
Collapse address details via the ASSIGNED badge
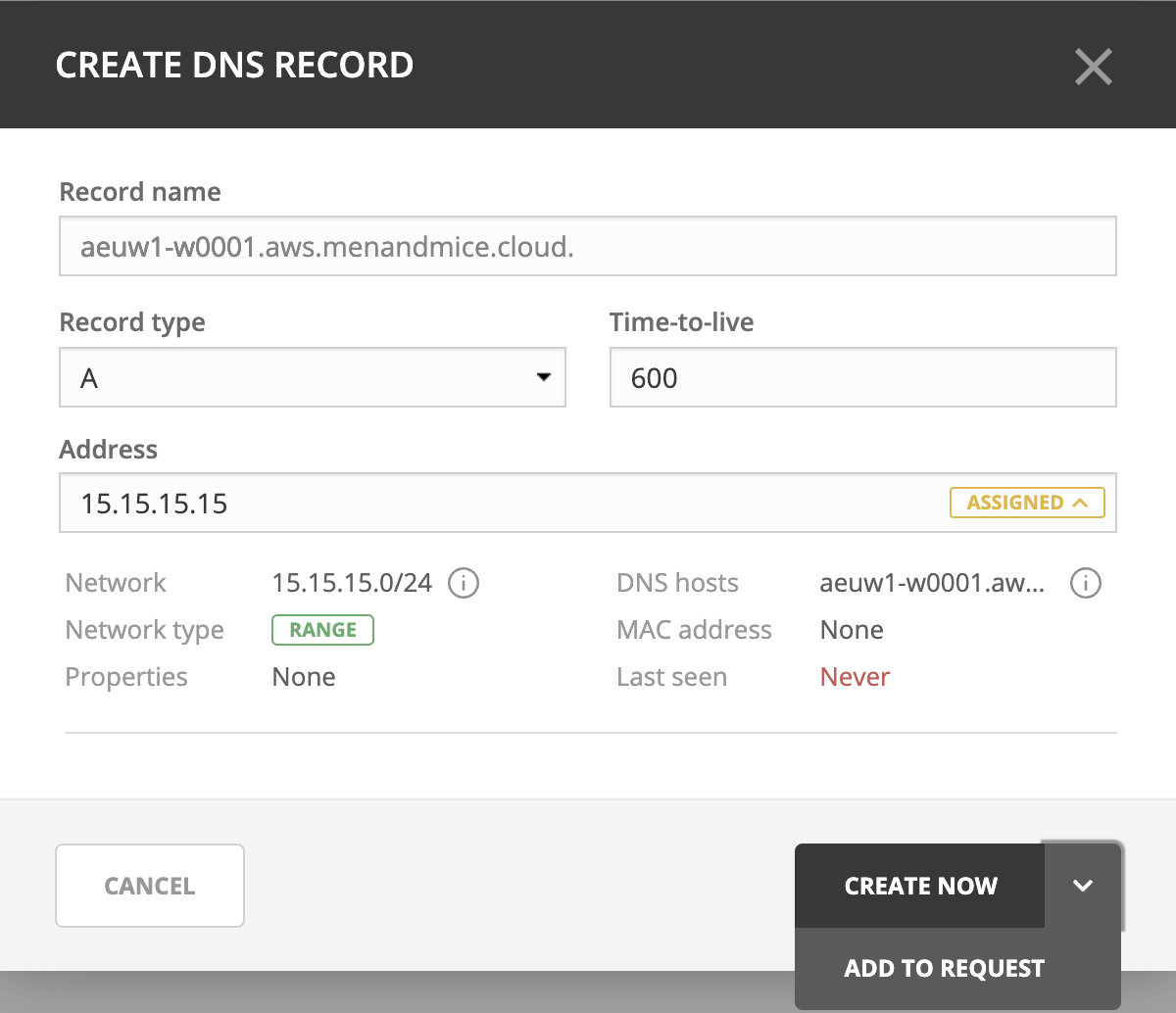[1026, 503]
